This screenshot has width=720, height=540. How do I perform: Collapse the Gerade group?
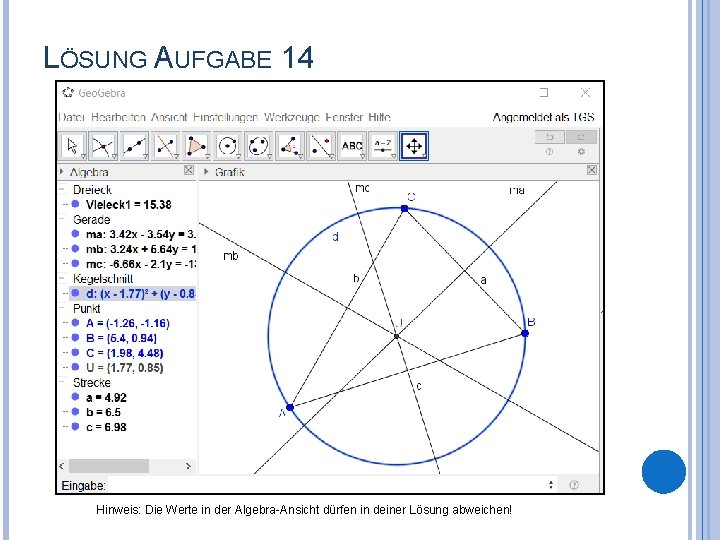click(62, 219)
